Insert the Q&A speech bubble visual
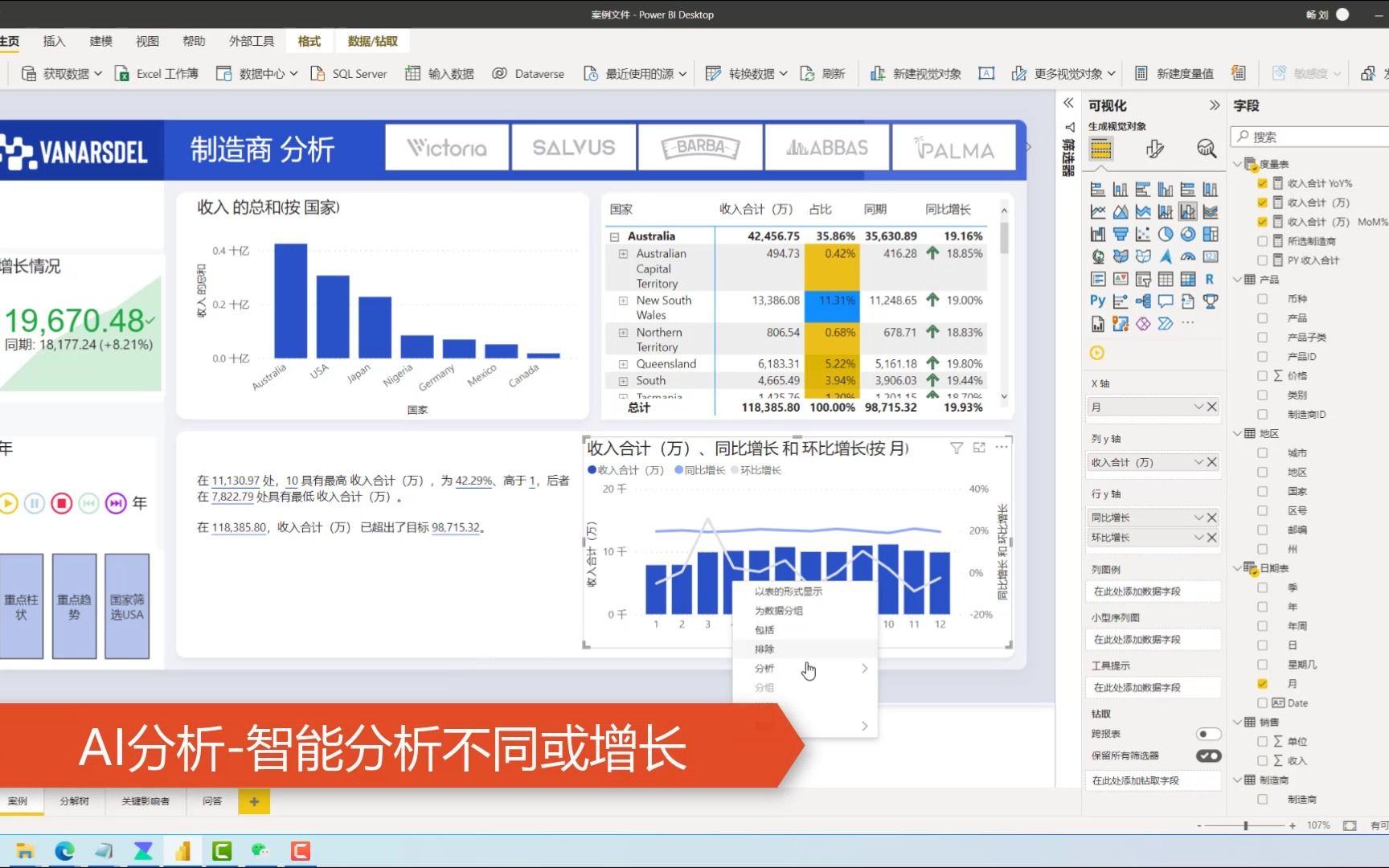Image resolution: width=1389 pixels, height=868 pixels. (x=1165, y=301)
